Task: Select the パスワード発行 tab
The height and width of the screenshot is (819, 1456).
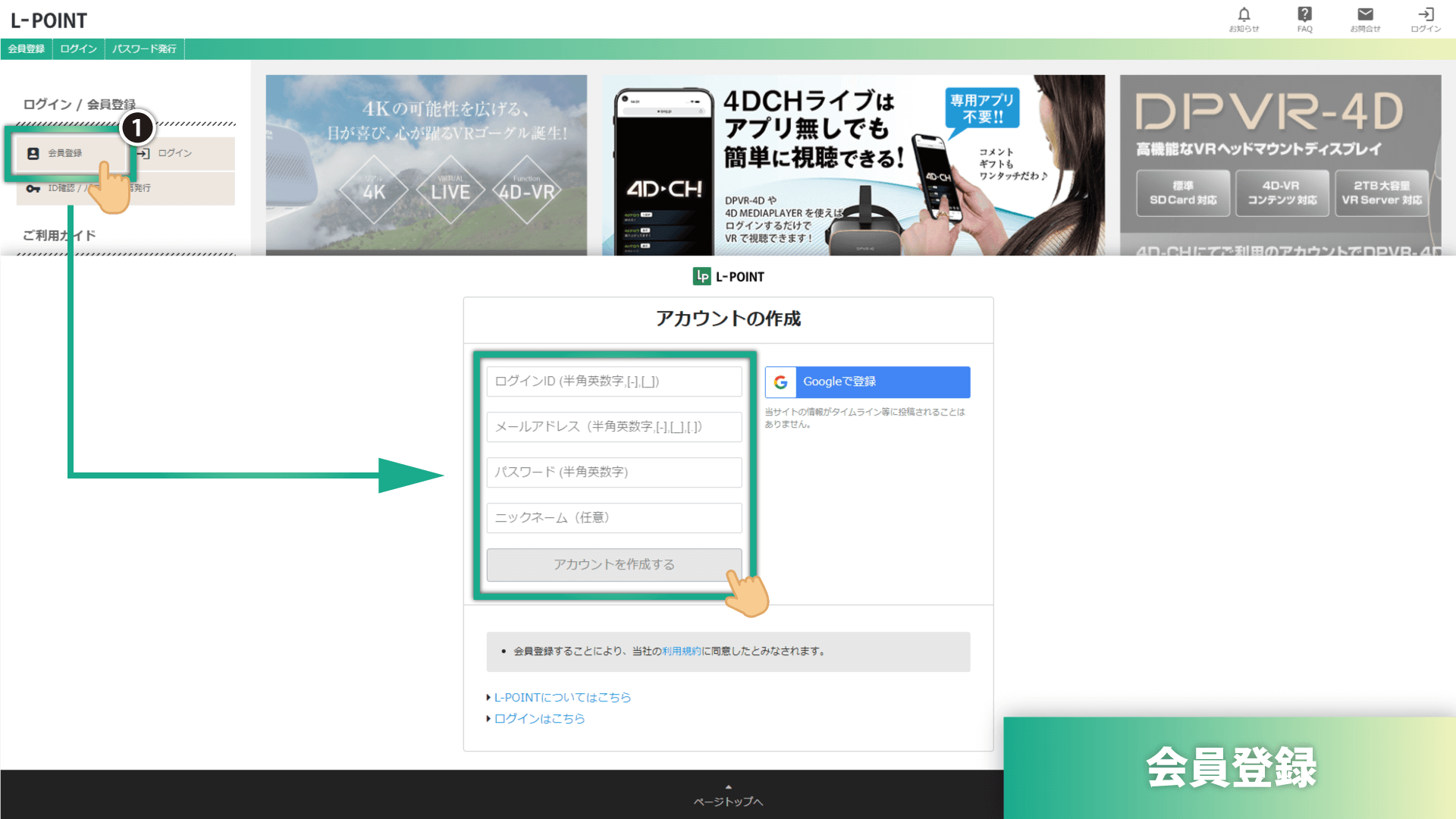Action: pos(144,49)
